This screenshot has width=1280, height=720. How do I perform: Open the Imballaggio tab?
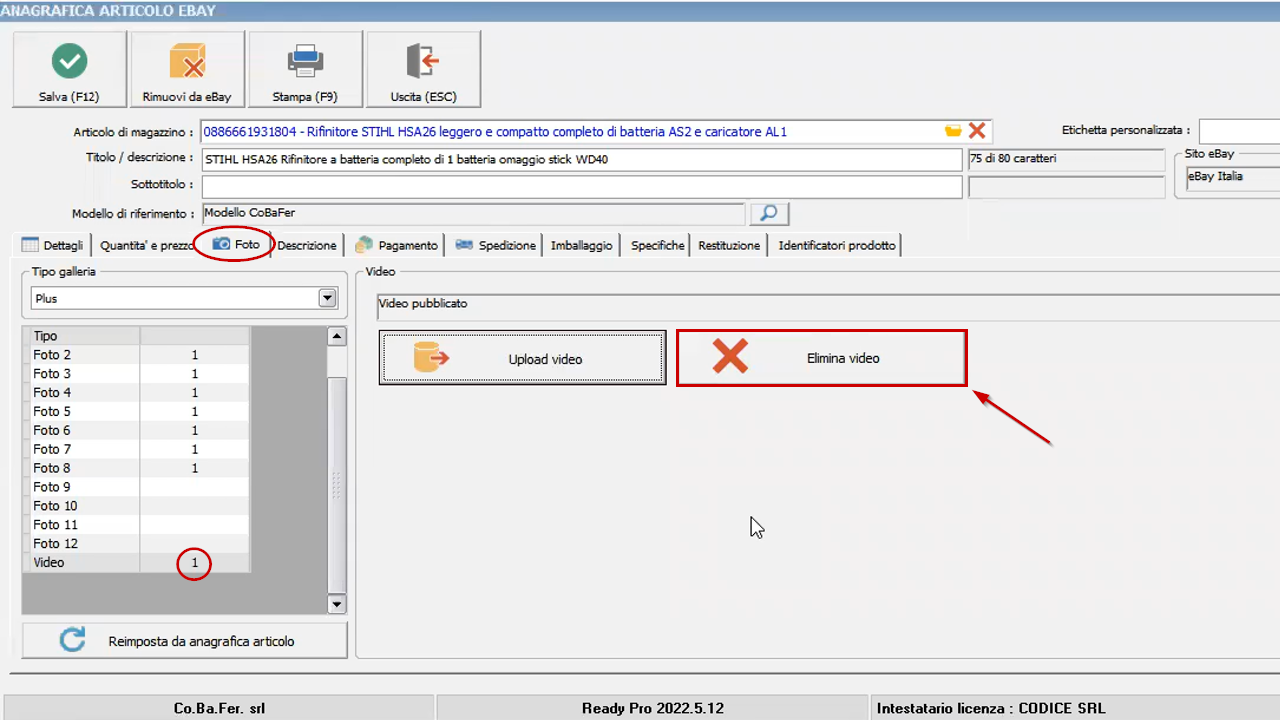(581, 245)
